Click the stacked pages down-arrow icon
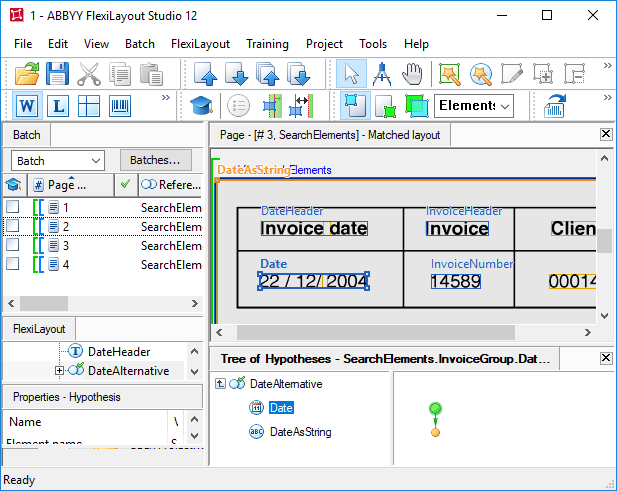Image resolution: width=617 pixels, height=491 pixels. tap(299, 74)
